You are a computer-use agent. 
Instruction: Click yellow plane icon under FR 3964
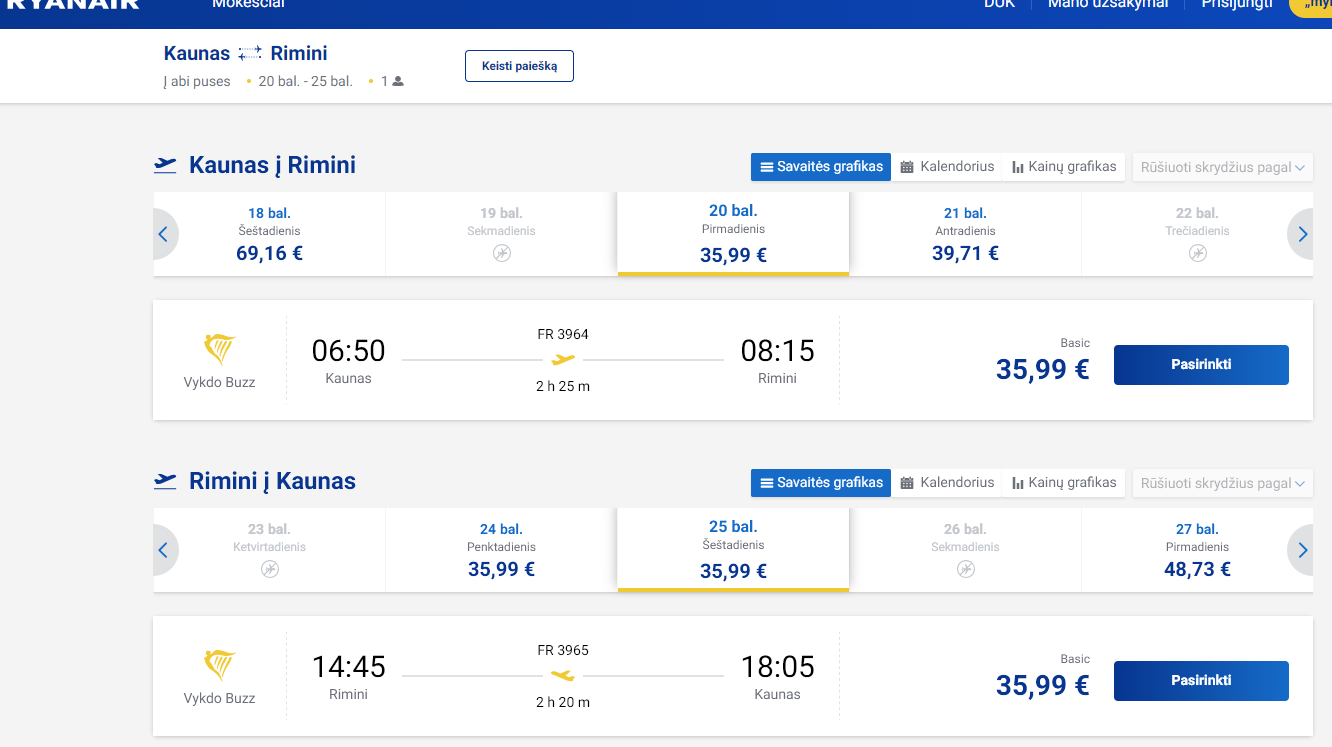click(x=563, y=359)
